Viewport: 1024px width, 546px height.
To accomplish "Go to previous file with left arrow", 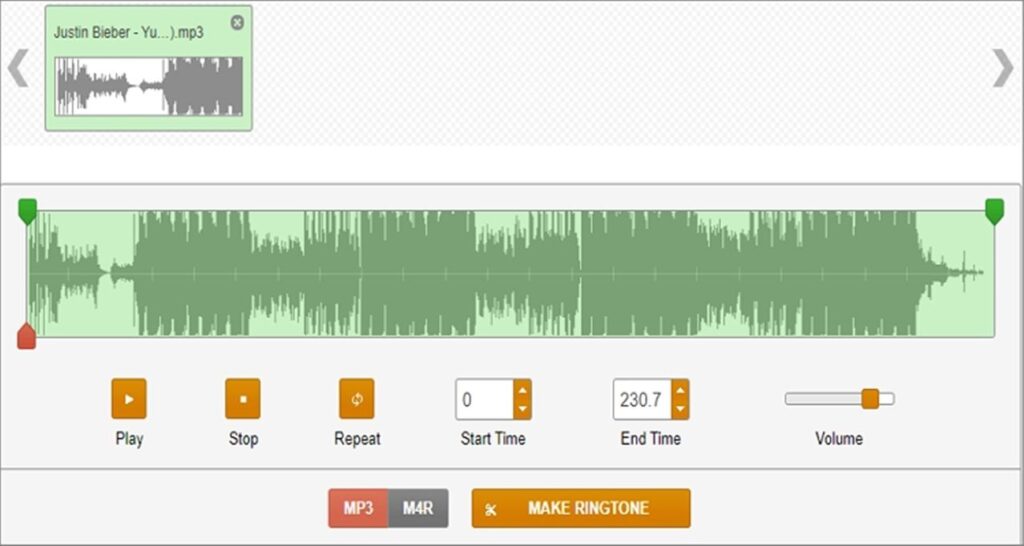I will 17,68.
